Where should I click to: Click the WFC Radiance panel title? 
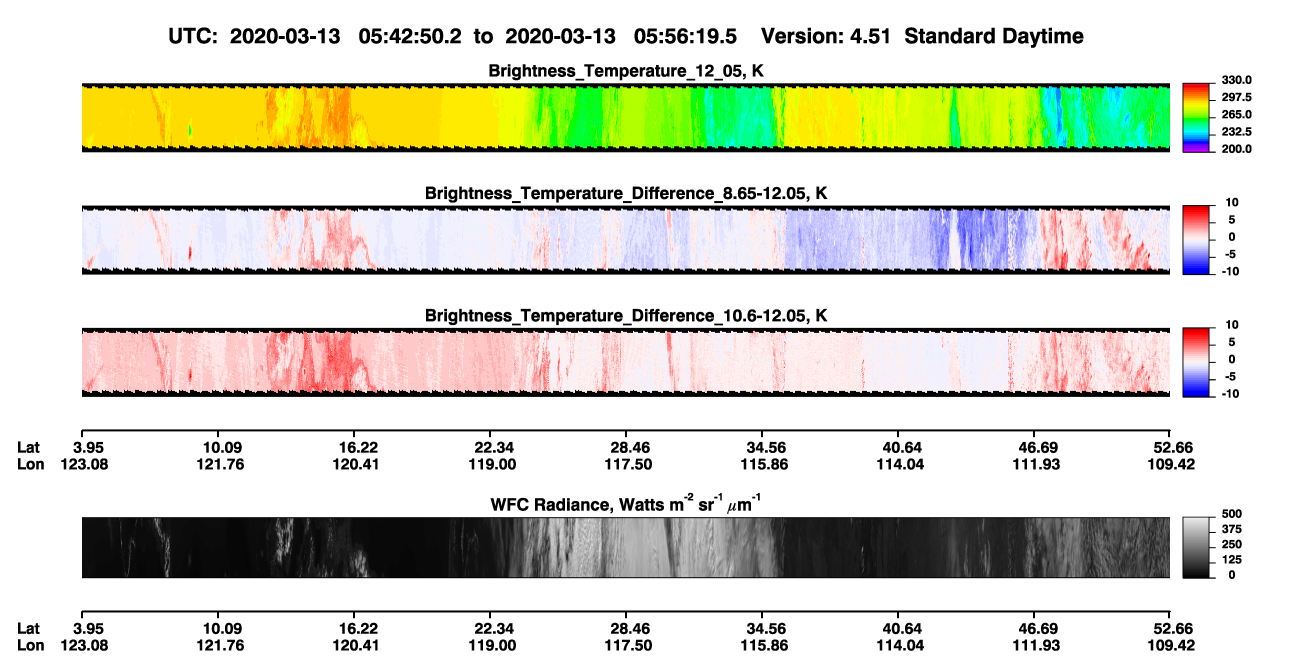(x=626, y=504)
